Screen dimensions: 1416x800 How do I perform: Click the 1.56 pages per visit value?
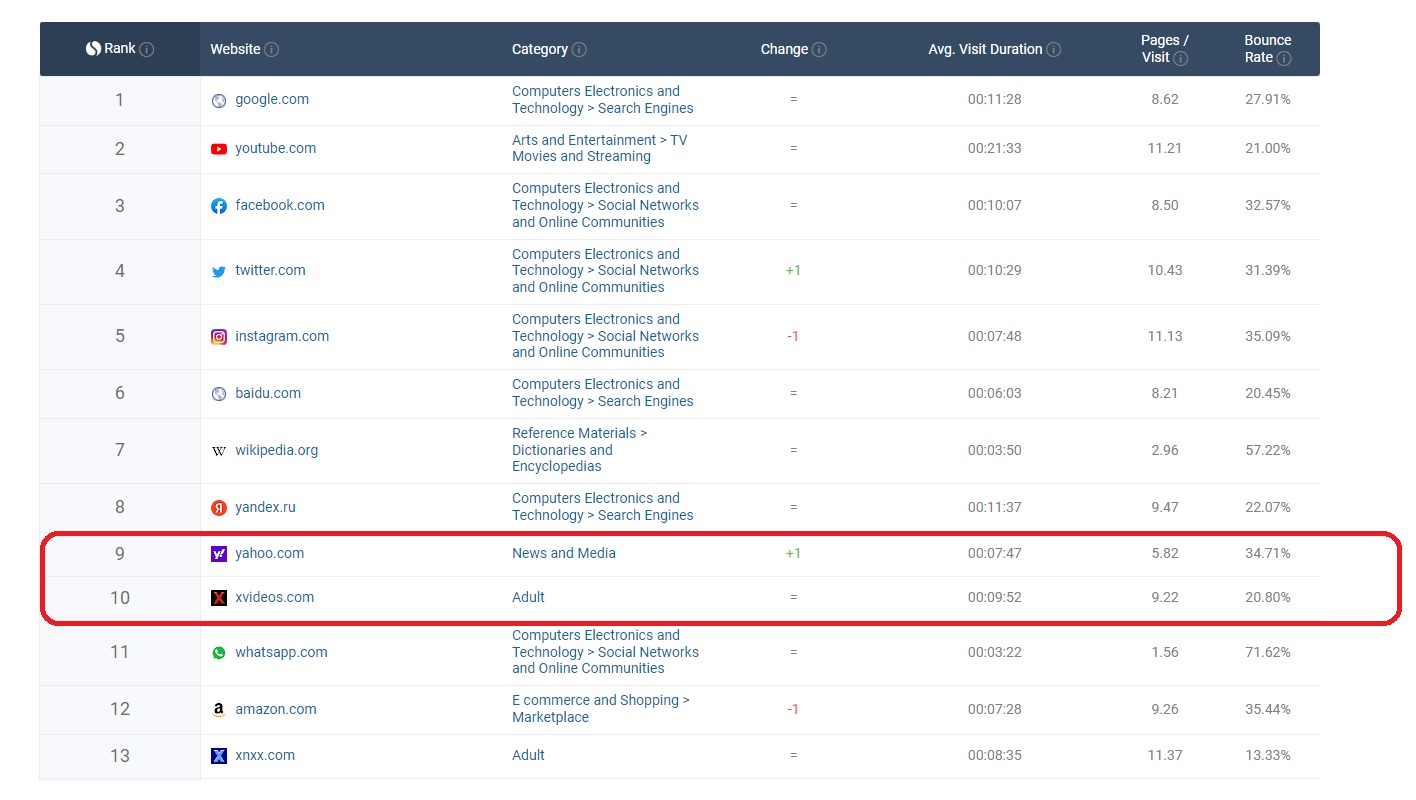(x=1165, y=653)
